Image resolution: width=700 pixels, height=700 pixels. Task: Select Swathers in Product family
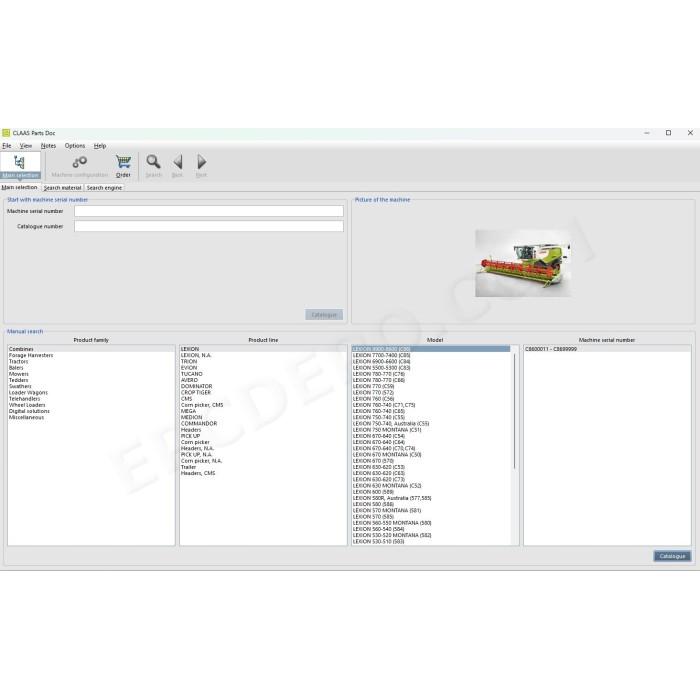coord(91,387)
